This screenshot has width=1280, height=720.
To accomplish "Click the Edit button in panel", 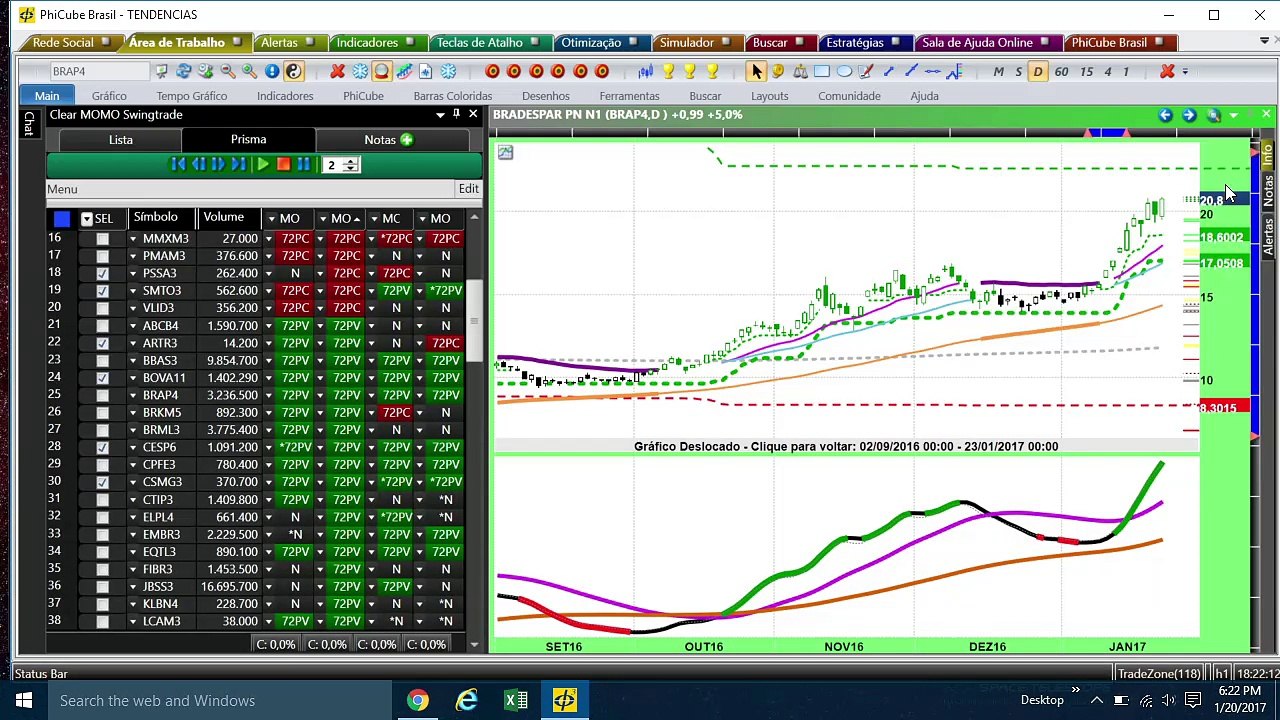I will (x=468, y=189).
